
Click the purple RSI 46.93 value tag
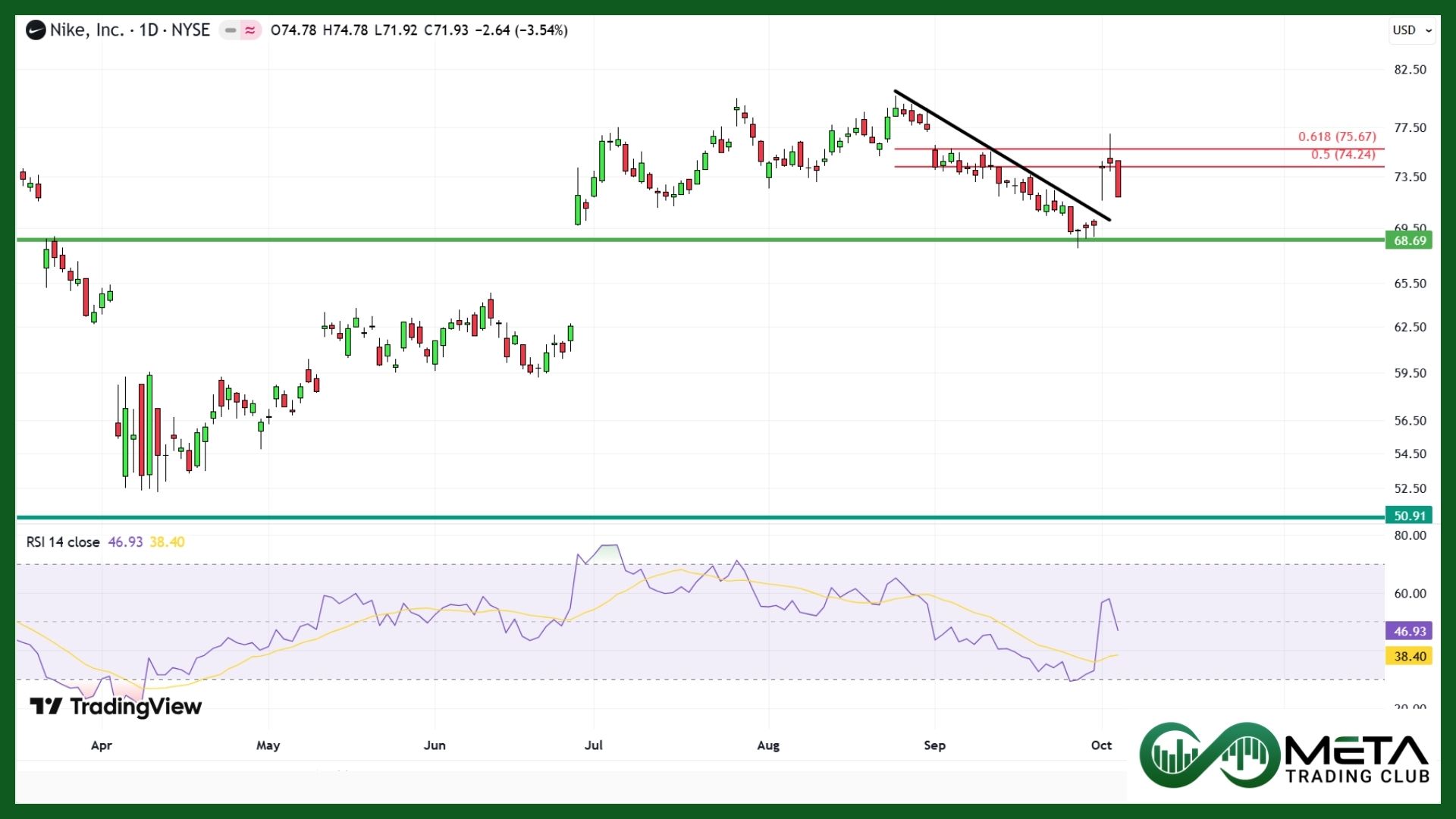1409,631
